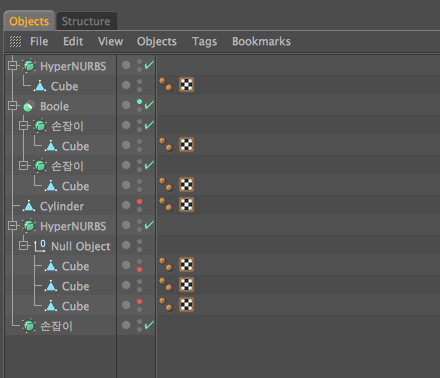
Task: Select the Objects tab
Action: [x=29, y=21]
